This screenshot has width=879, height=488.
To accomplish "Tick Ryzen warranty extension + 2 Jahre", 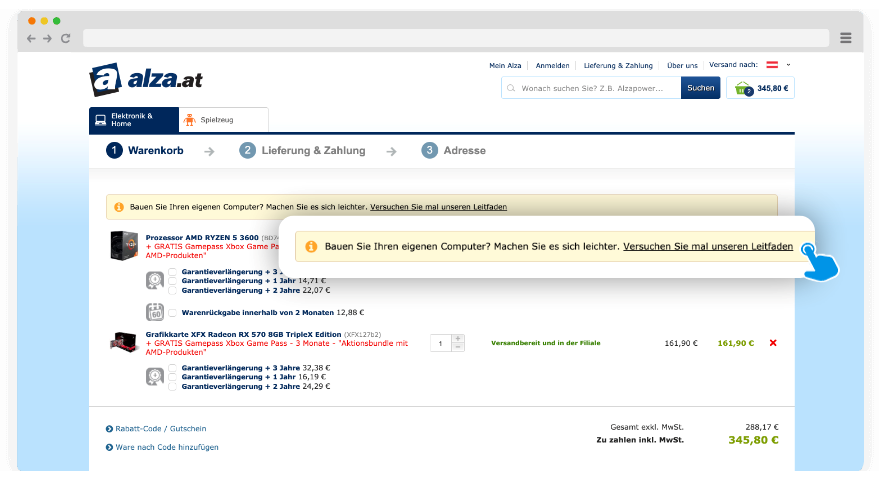I will 173,290.
